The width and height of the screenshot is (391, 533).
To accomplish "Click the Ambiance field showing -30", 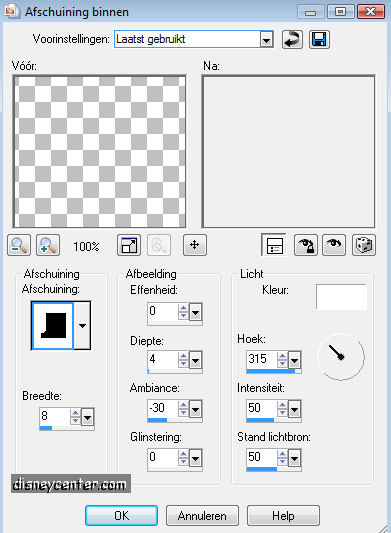I will (163, 409).
